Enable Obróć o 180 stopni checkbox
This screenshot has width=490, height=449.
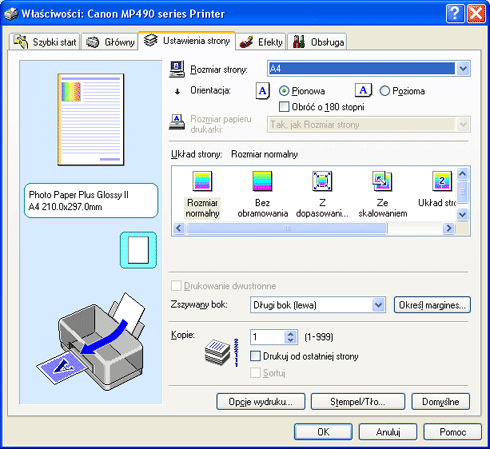[284, 107]
